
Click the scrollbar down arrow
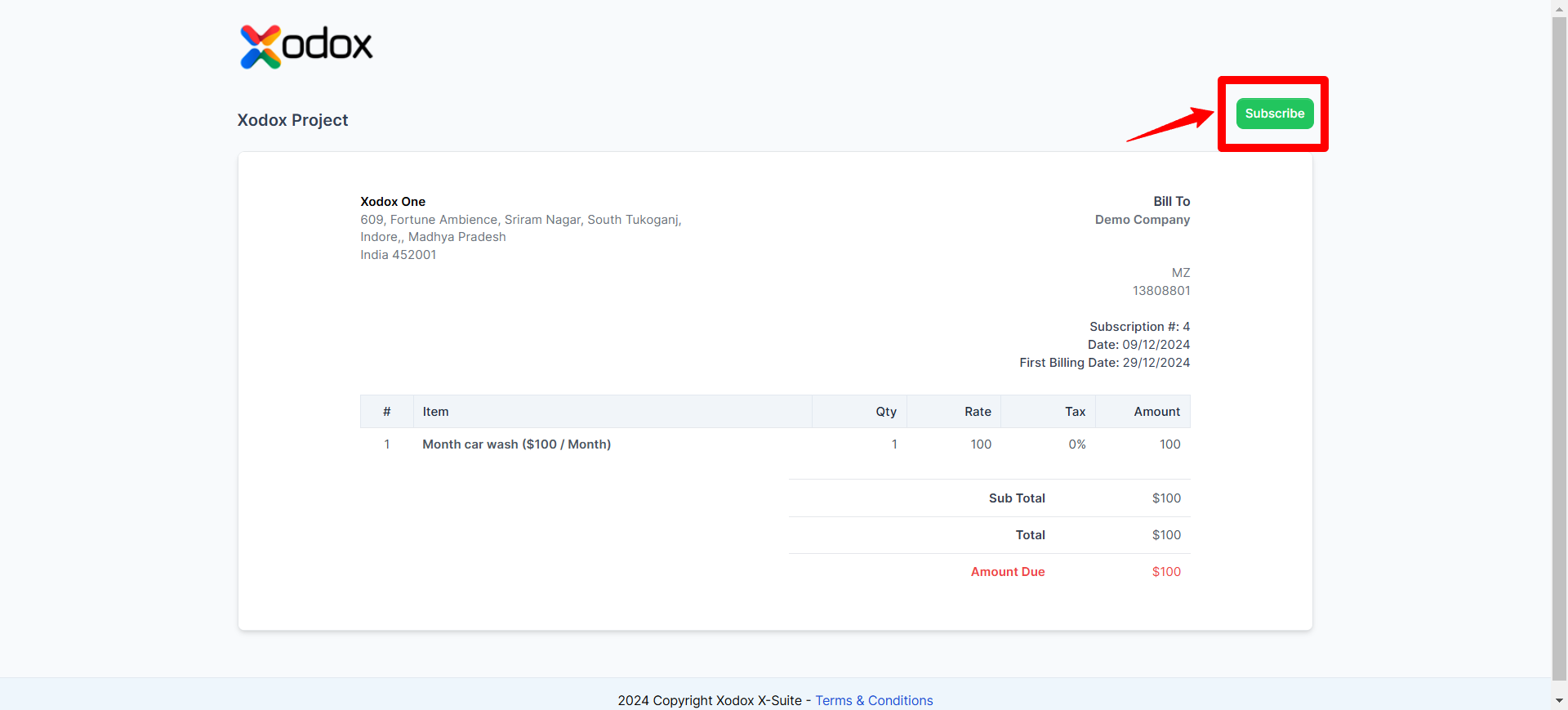click(1559, 701)
